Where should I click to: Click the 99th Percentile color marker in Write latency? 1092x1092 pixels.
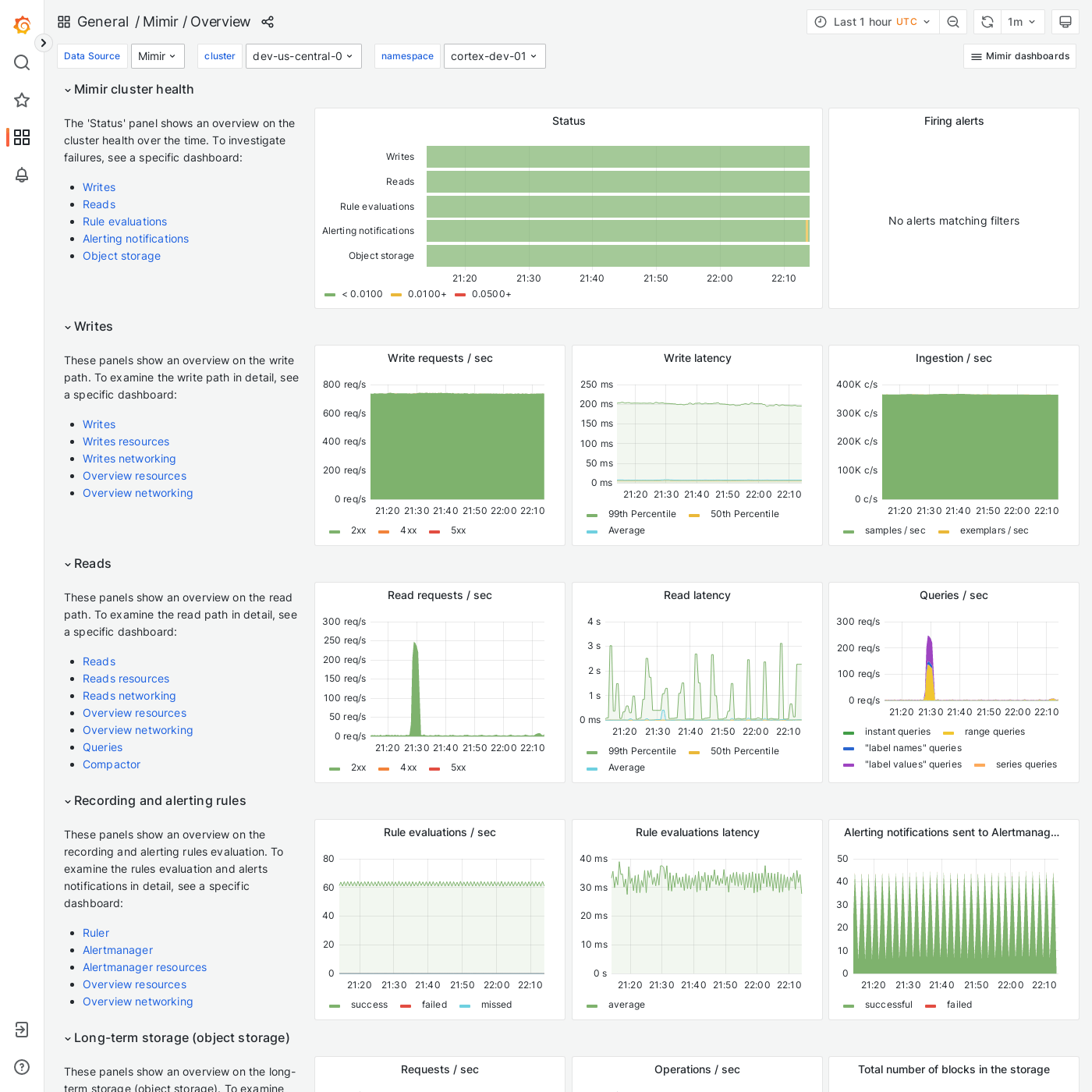click(x=591, y=514)
